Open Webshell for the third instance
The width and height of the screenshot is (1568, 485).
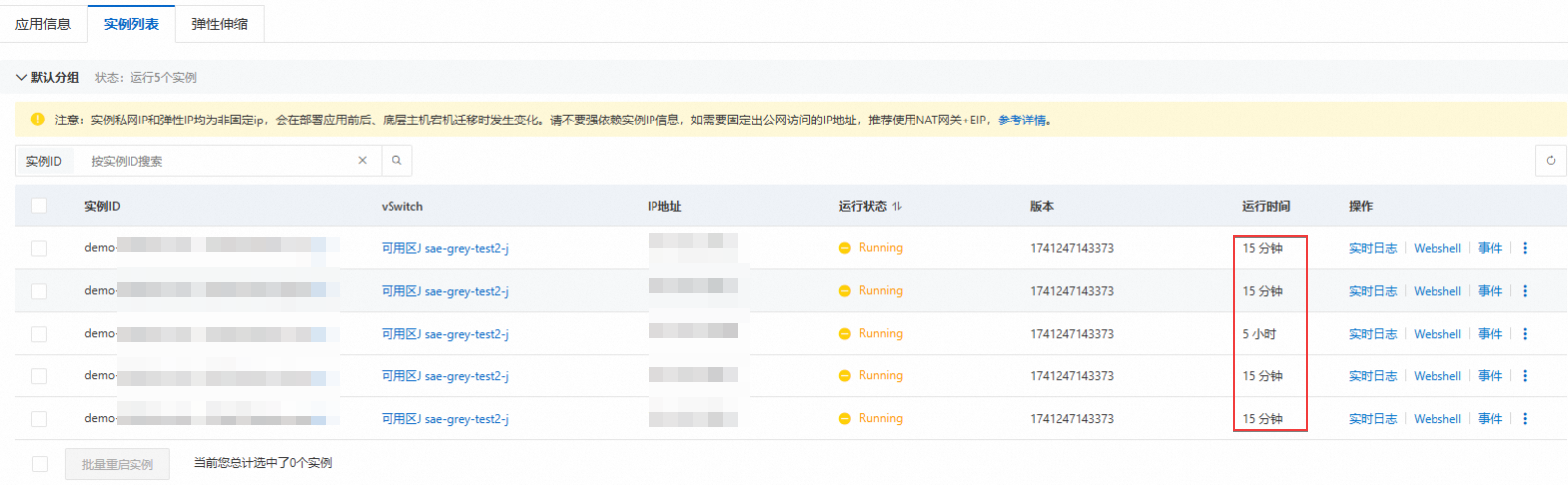coord(1437,334)
